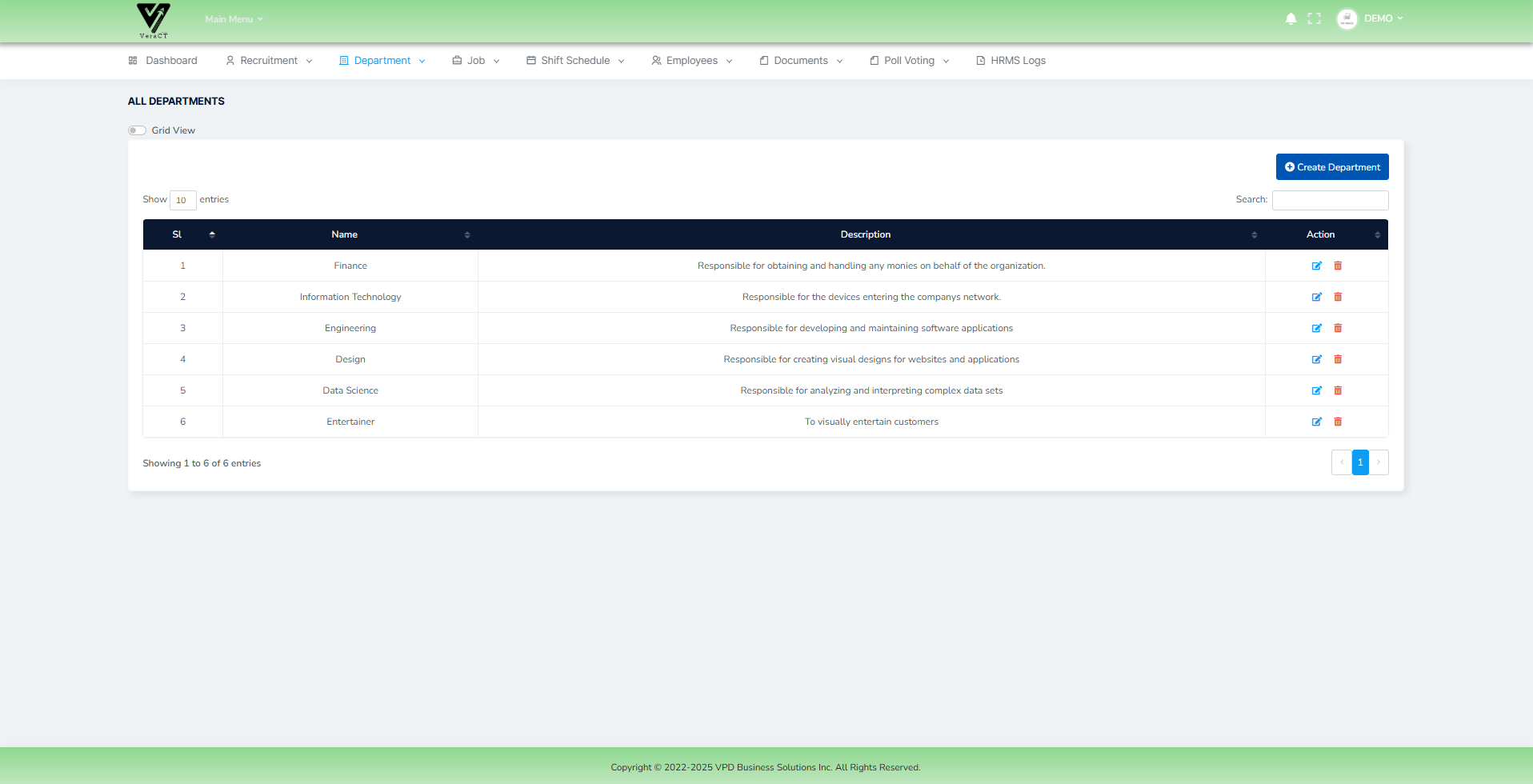
Task: Delete the Entertainer department
Action: 1338,422
